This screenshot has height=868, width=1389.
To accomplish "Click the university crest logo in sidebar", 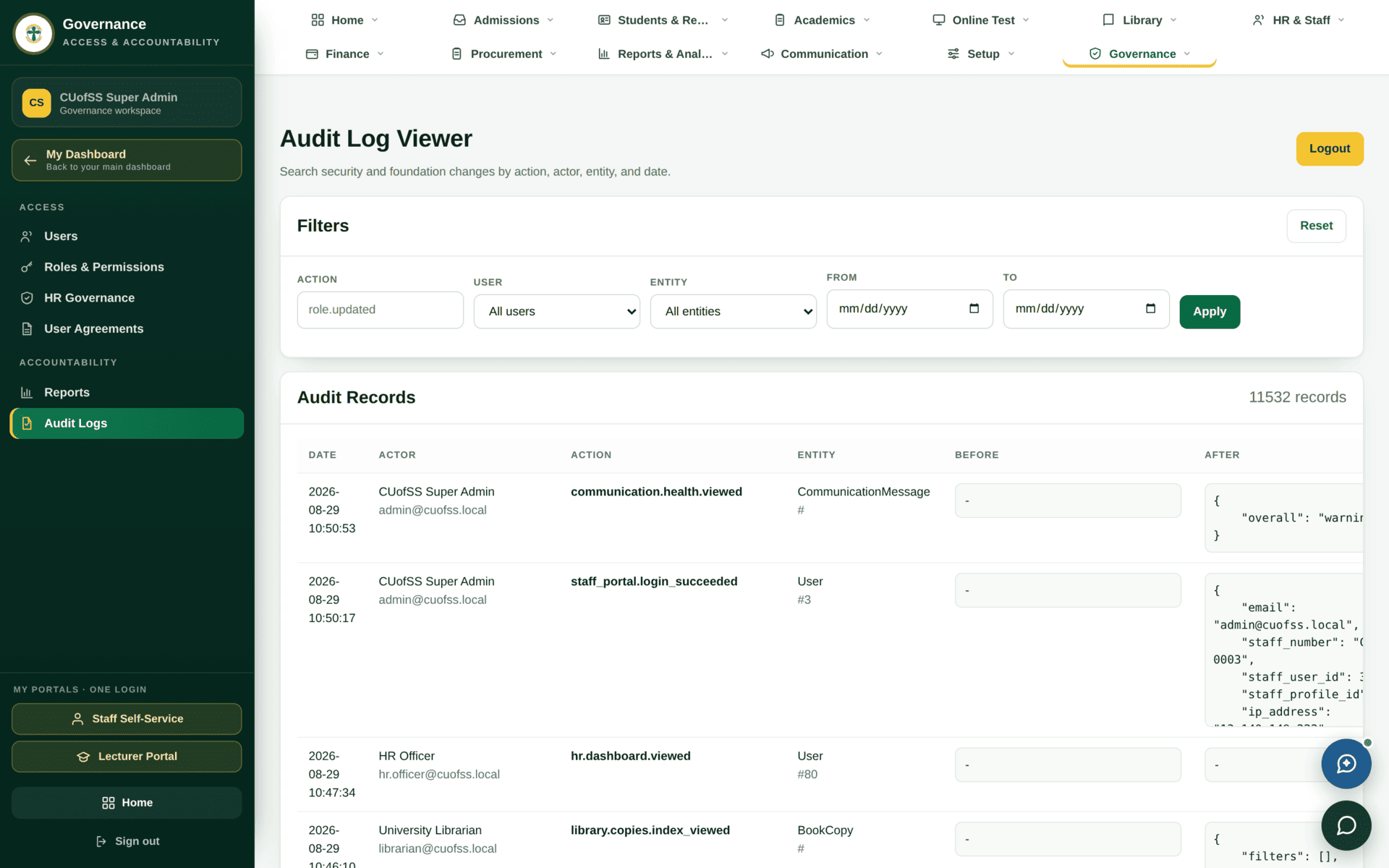I will click(33, 33).
